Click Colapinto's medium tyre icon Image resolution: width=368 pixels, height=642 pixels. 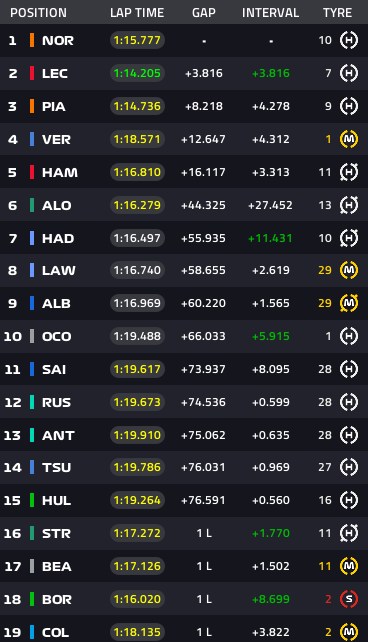[349, 632]
